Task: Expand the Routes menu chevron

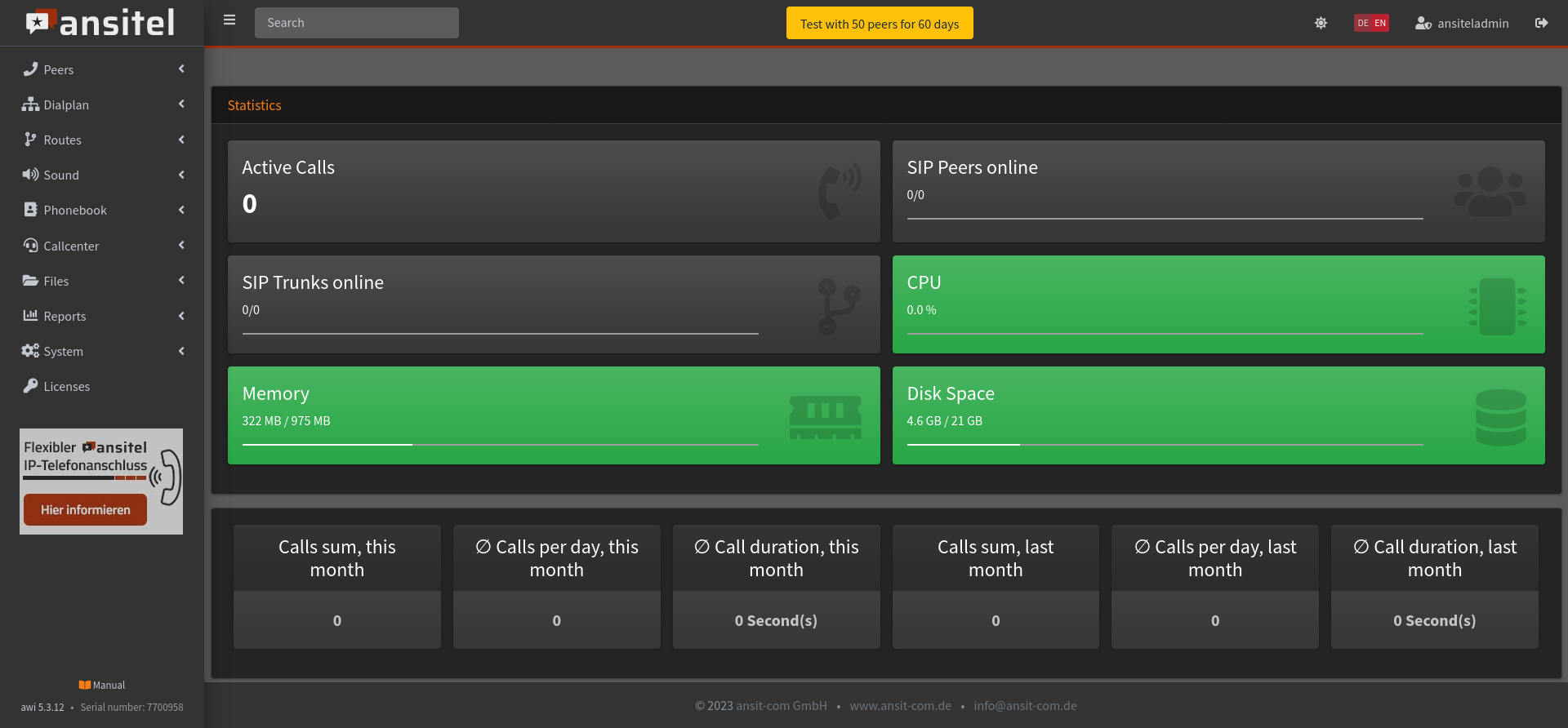Action: (x=181, y=140)
